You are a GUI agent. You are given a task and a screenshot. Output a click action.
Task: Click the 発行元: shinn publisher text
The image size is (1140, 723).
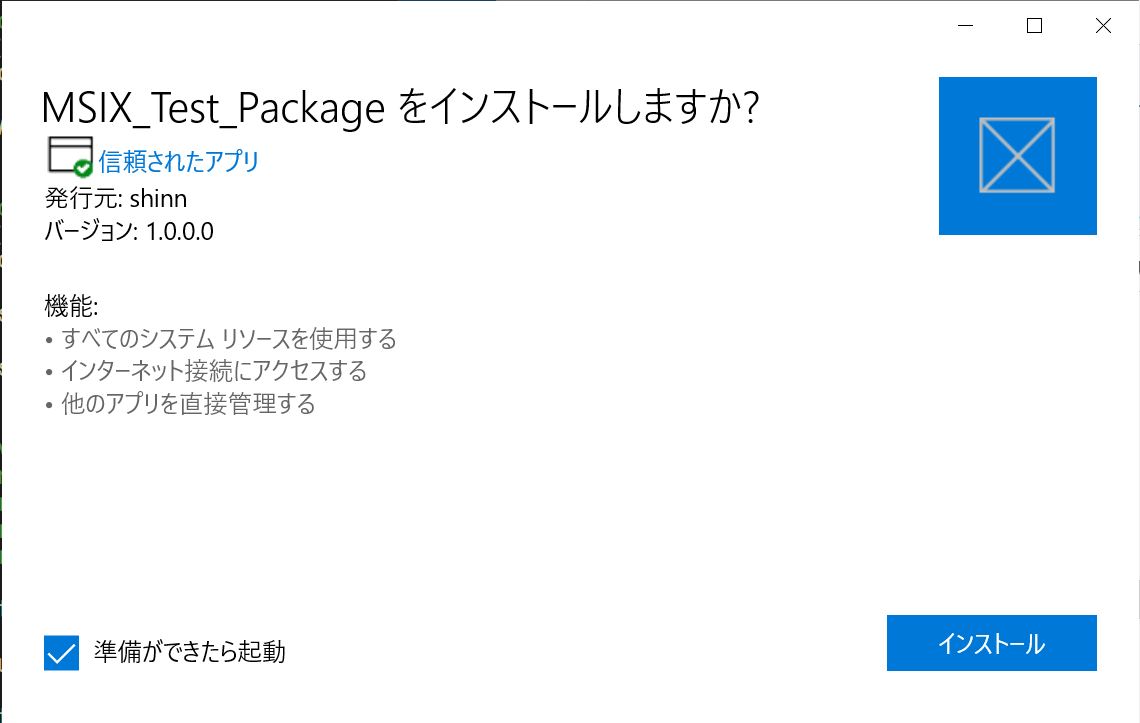113,198
